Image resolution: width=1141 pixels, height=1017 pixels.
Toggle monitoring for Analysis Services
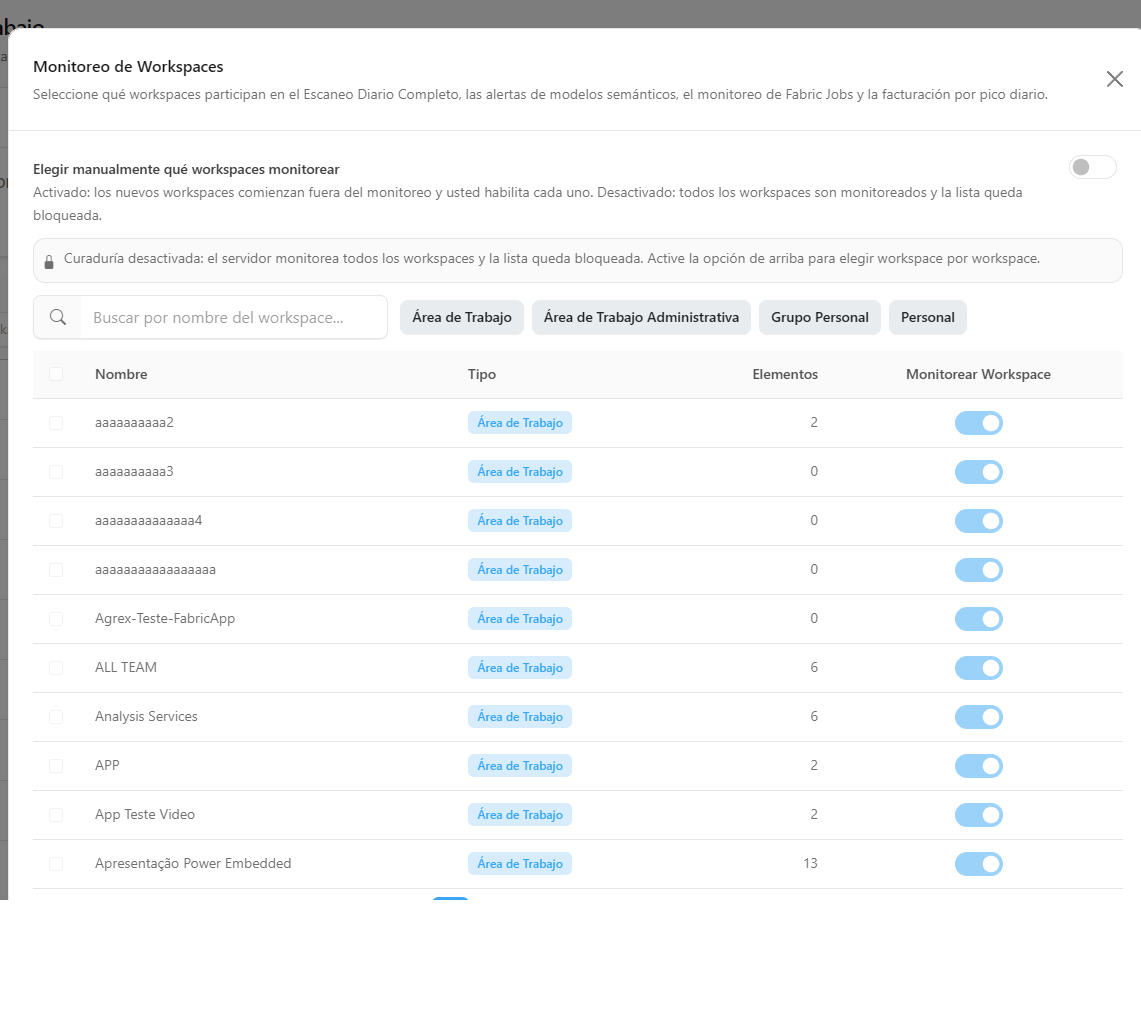(979, 717)
